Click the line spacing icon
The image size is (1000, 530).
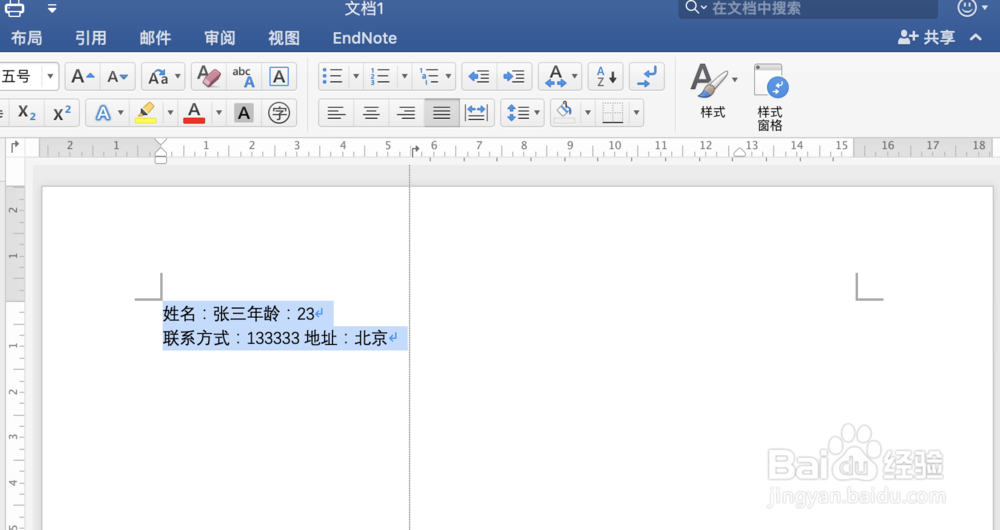517,113
